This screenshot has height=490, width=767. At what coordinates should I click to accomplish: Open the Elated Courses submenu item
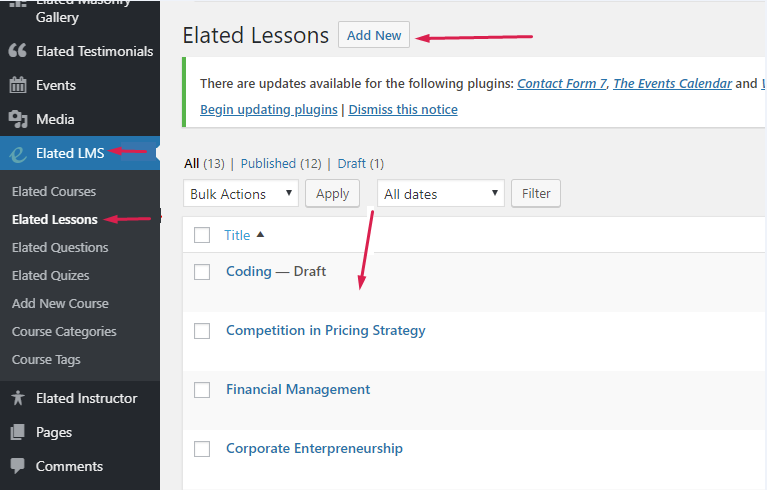tap(54, 191)
